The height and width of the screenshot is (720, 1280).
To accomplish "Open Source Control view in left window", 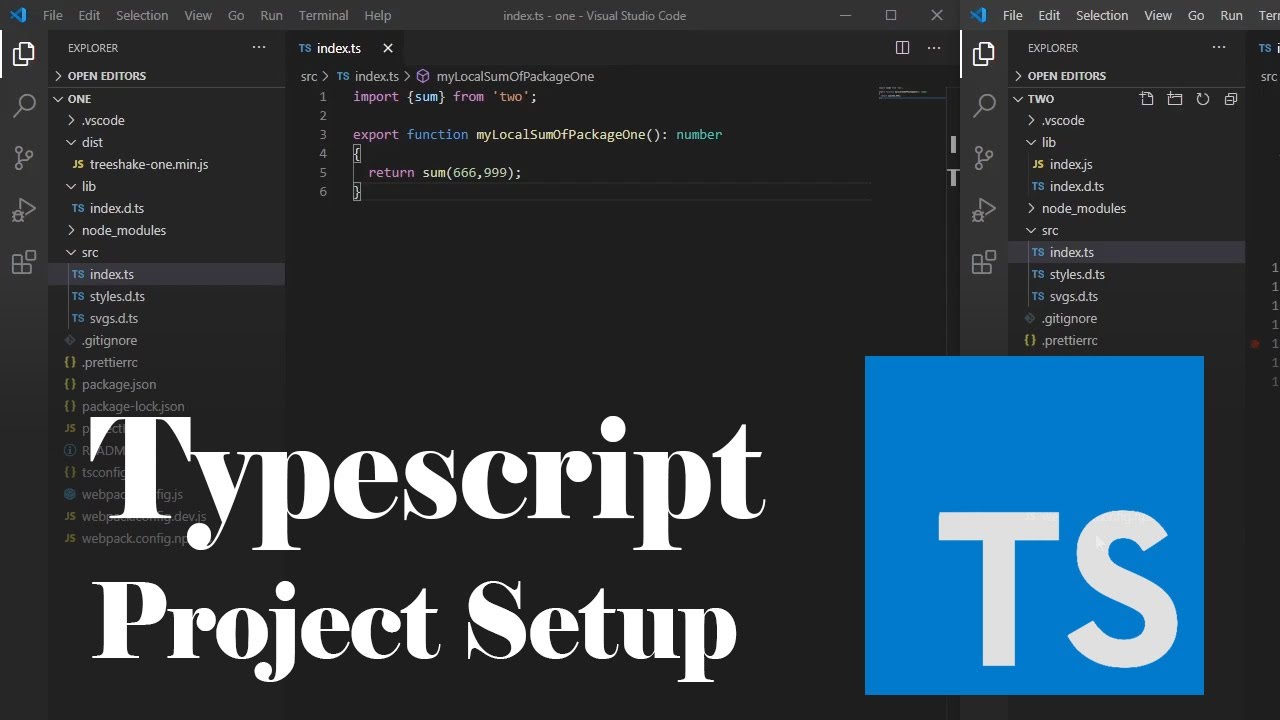I will pos(24,158).
